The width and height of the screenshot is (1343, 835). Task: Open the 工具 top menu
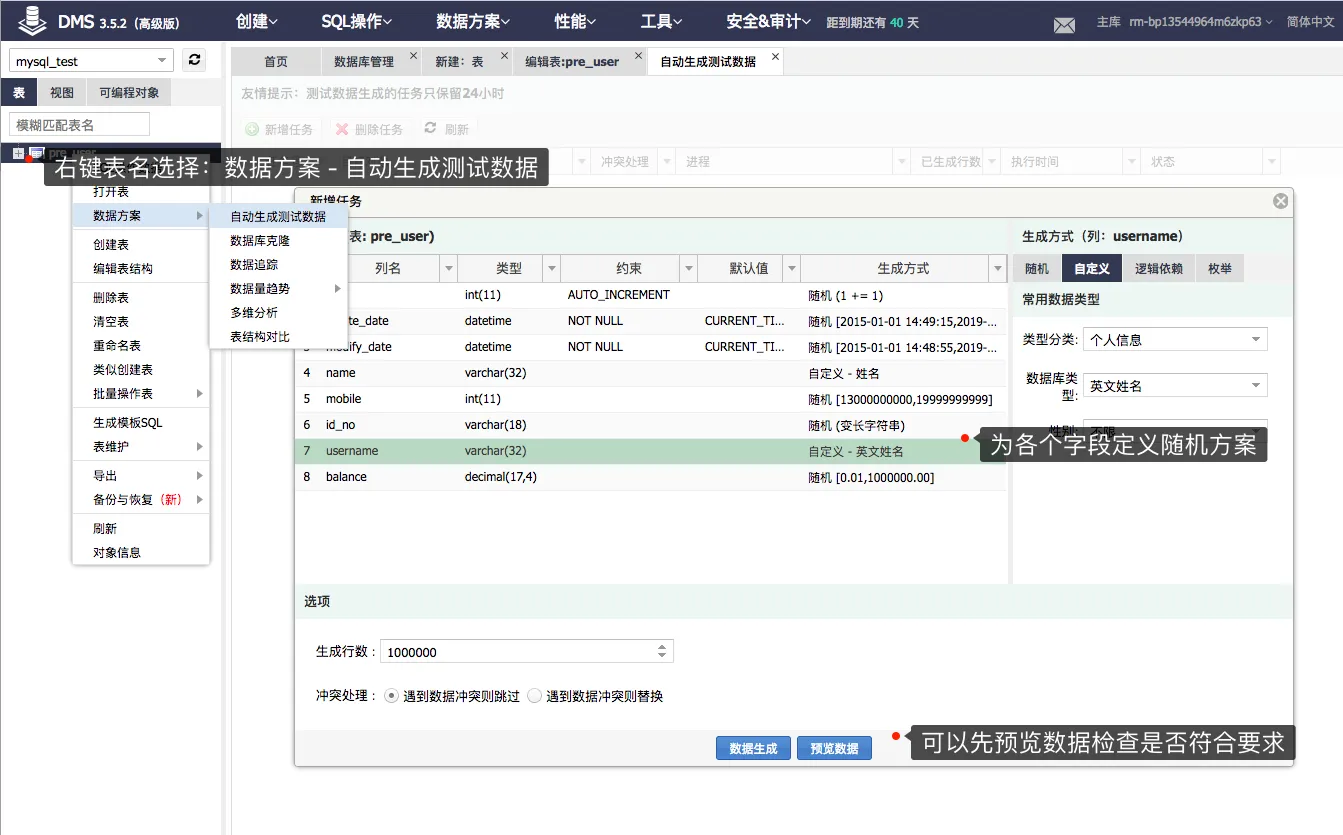click(x=662, y=21)
